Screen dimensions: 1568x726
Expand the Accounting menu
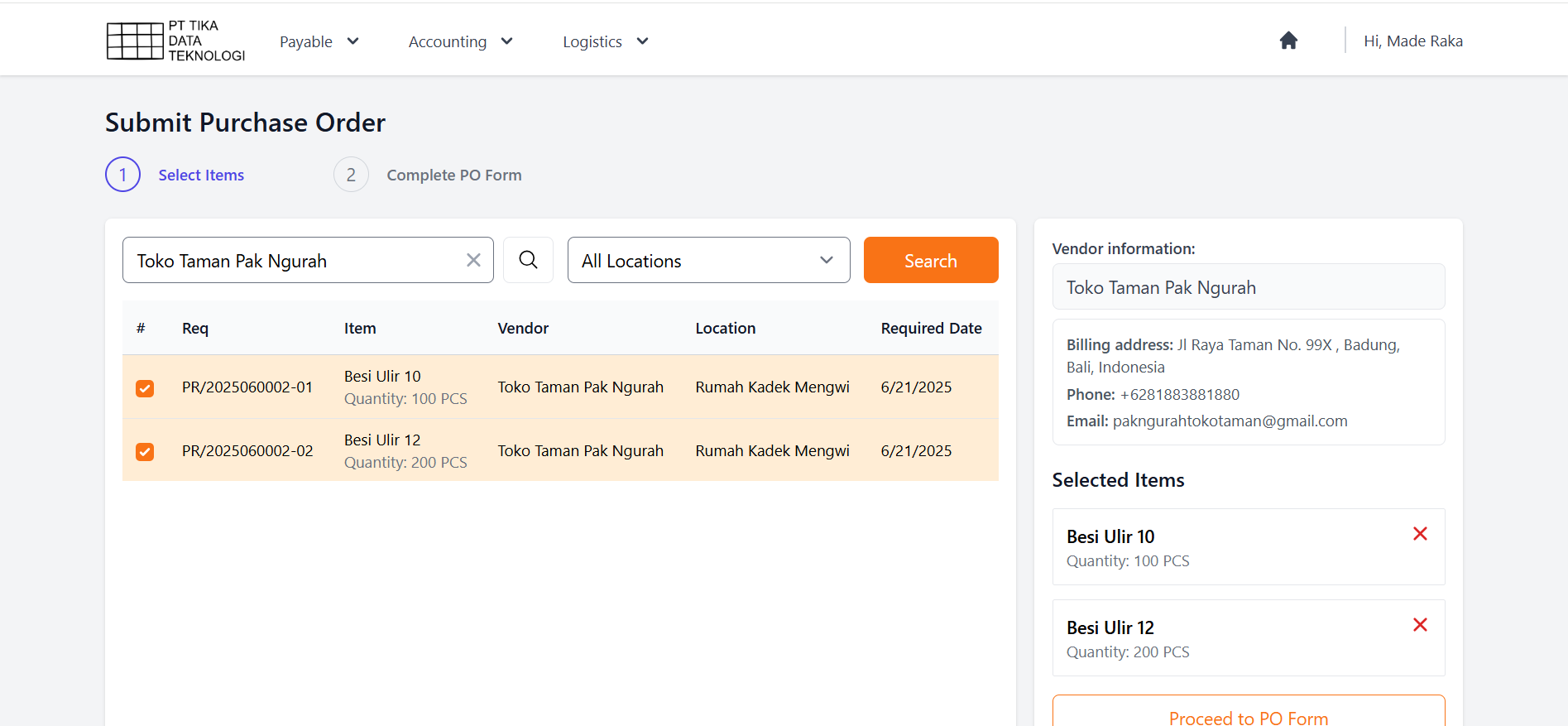(460, 41)
